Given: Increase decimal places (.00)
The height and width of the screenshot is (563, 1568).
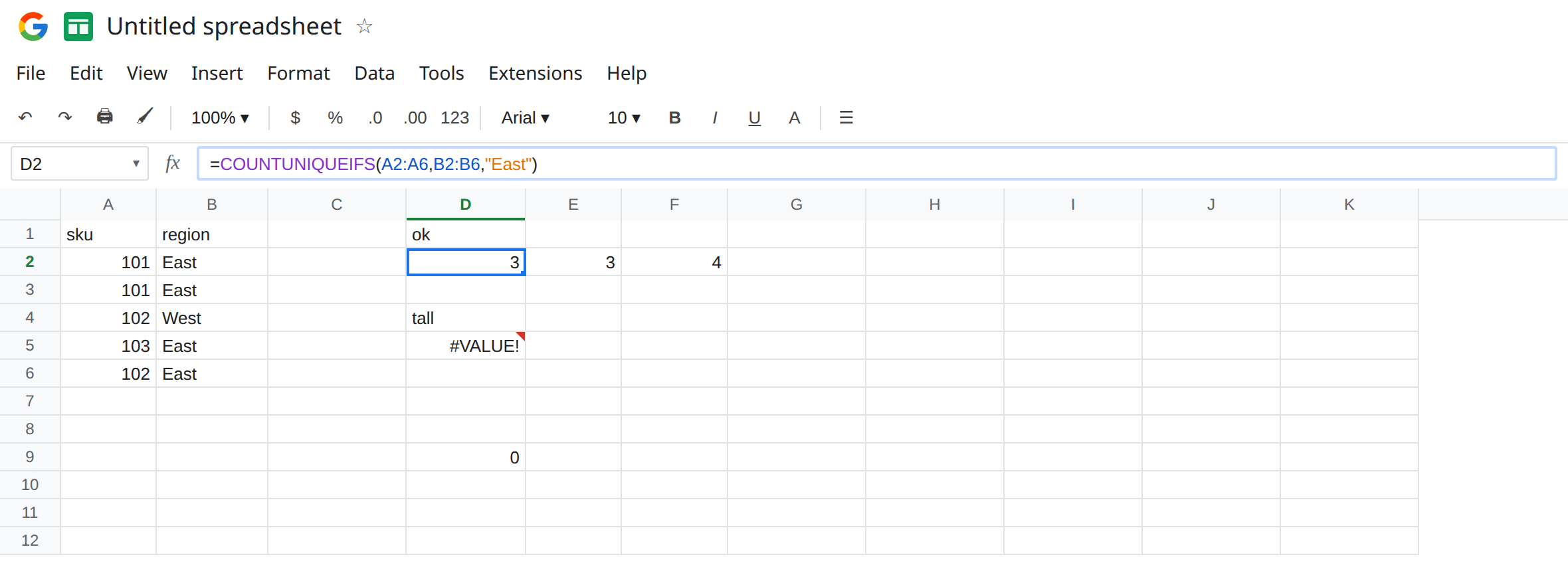Looking at the screenshot, I should click(x=415, y=118).
